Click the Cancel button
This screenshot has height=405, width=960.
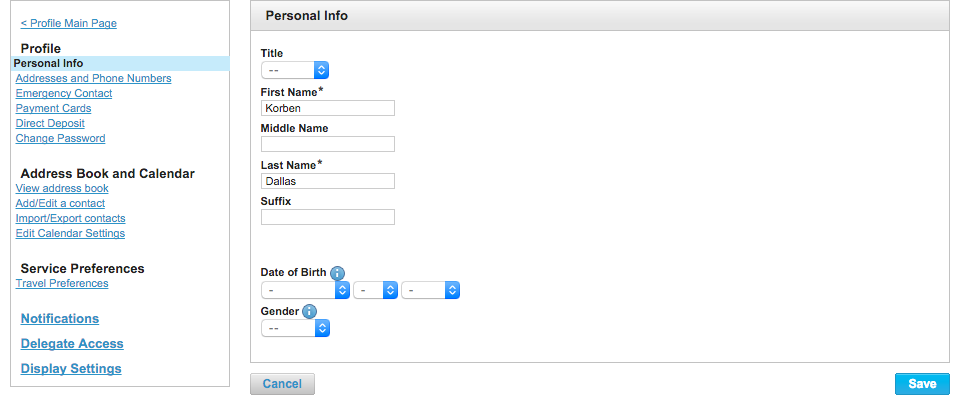pyautogui.click(x=282, y=384)
